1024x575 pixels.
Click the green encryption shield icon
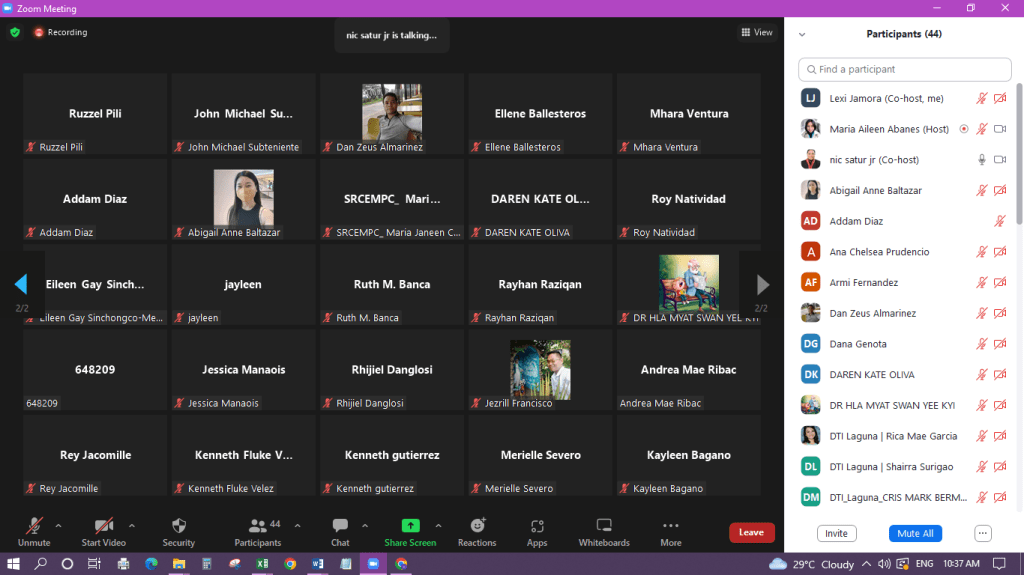[x=15, y=32]
